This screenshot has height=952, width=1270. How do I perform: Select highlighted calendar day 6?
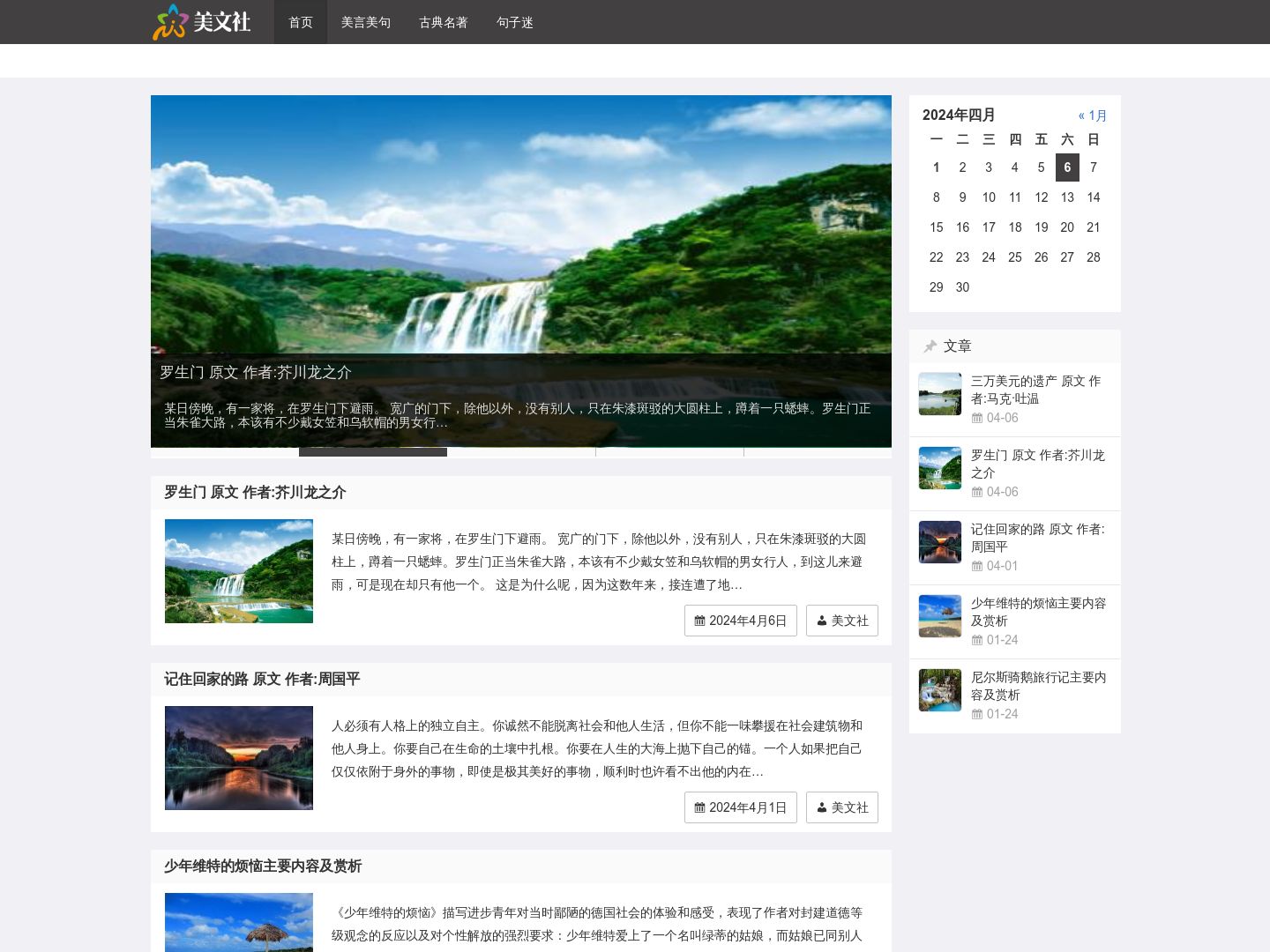coord(1067,167)
